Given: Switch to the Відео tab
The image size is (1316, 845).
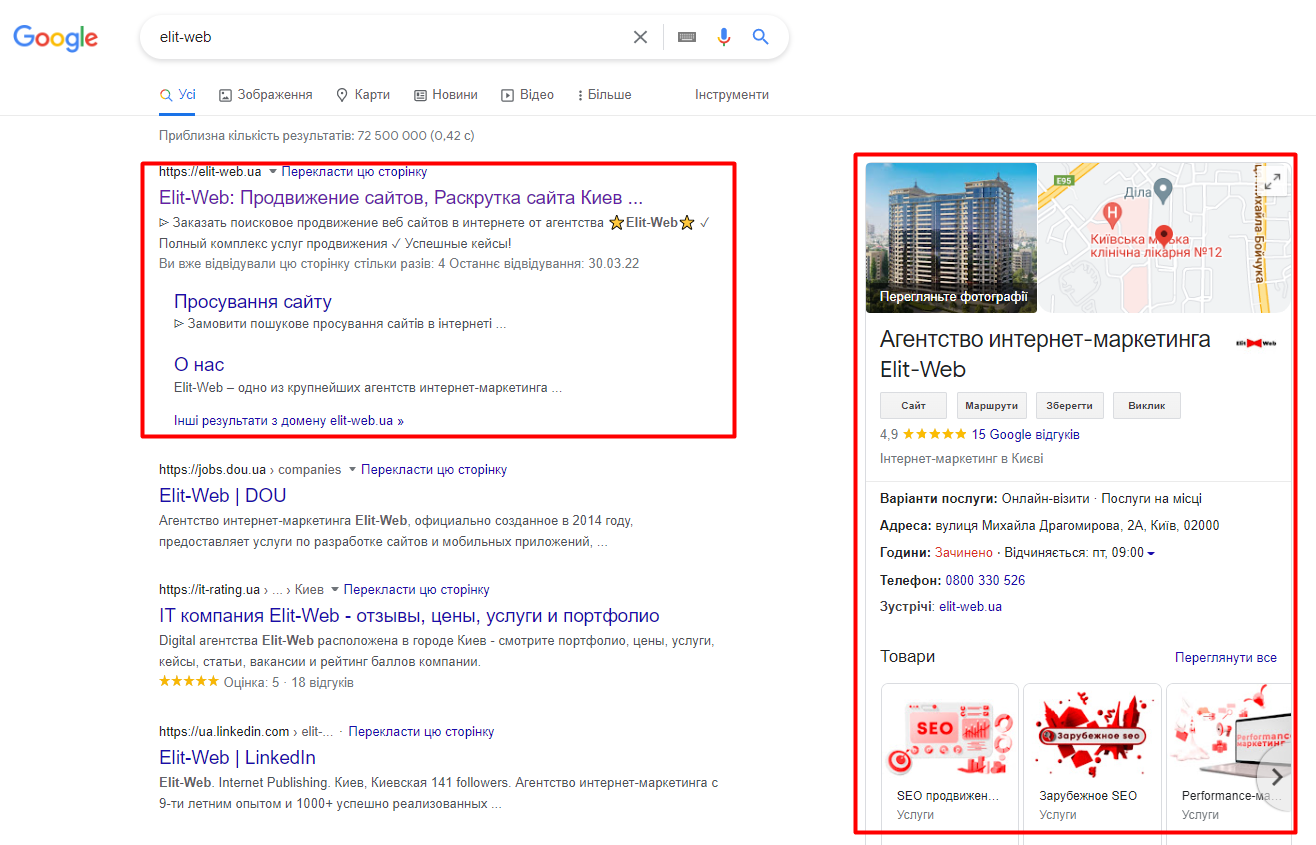Looking at the screenshot, I should point(528,95).
